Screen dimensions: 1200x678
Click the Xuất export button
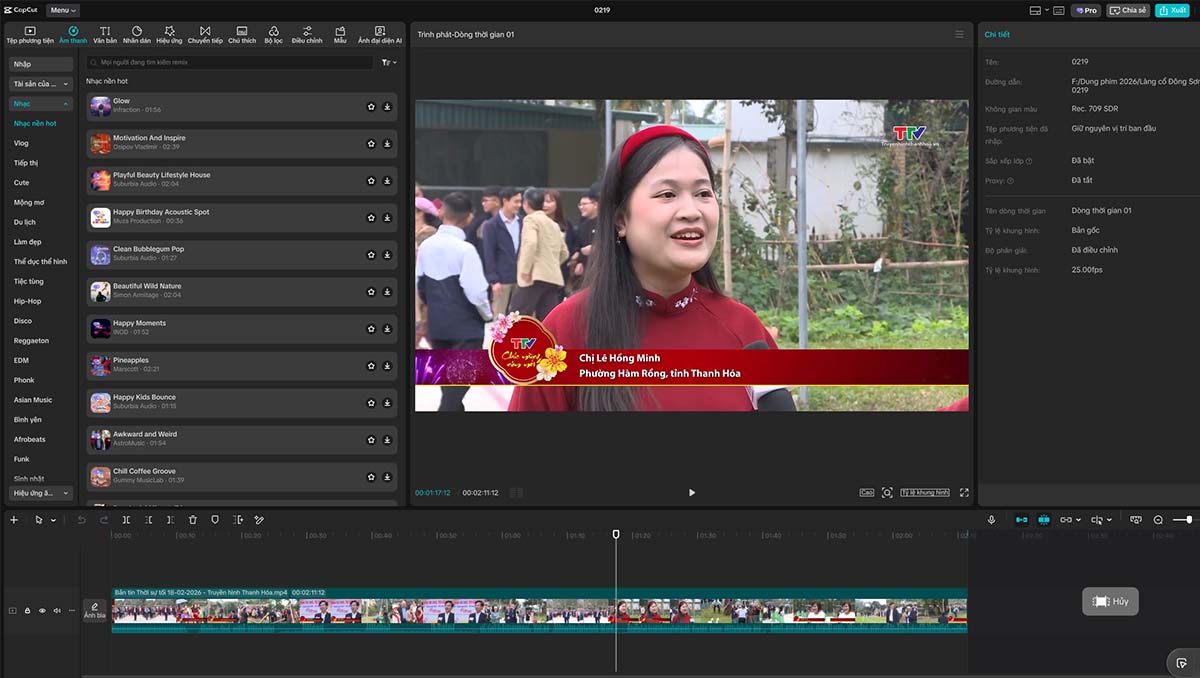click(1172, 10)
